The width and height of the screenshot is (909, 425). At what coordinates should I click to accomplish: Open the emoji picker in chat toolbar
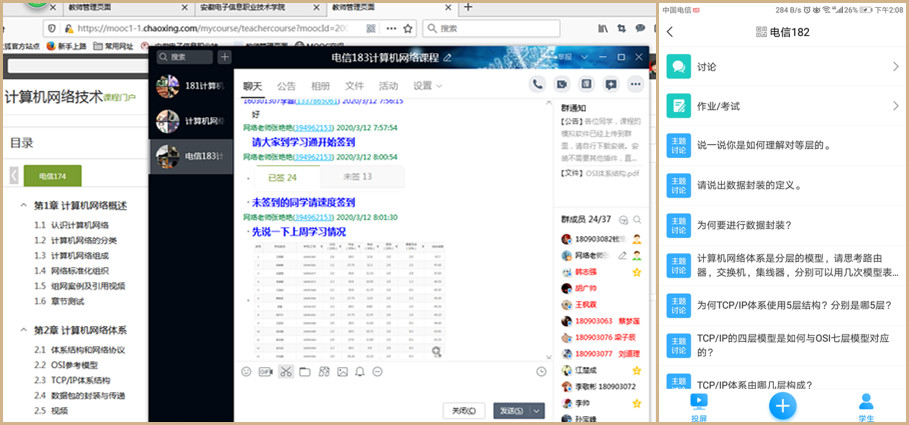point(246,372)
